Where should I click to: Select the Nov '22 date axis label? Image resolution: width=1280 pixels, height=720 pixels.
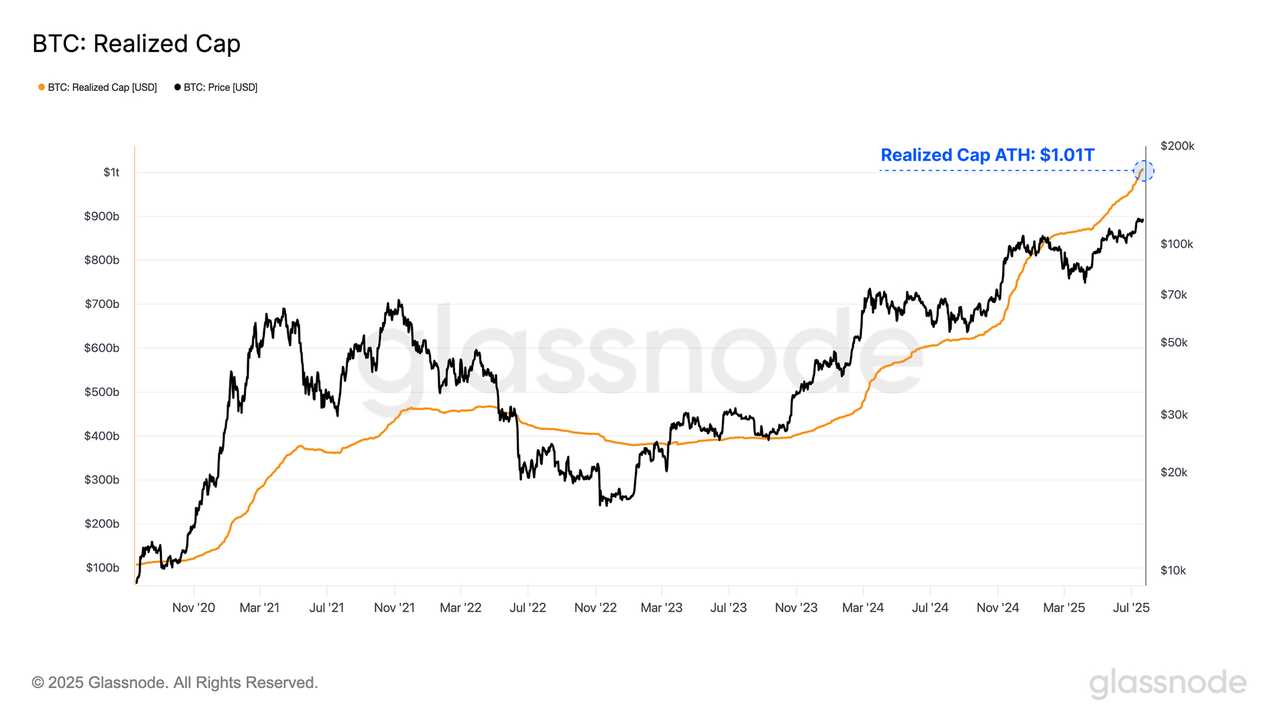[595, 607]
